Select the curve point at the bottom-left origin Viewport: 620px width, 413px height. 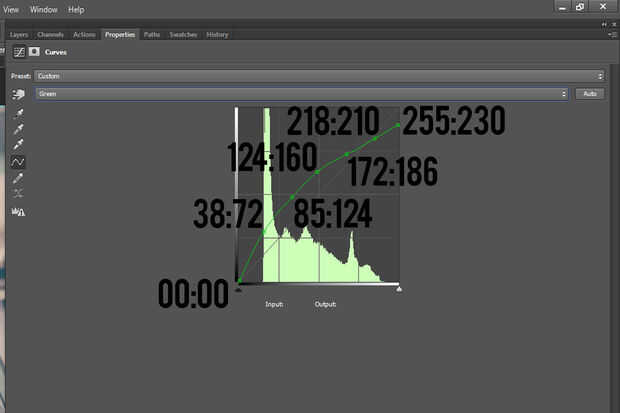239,281
